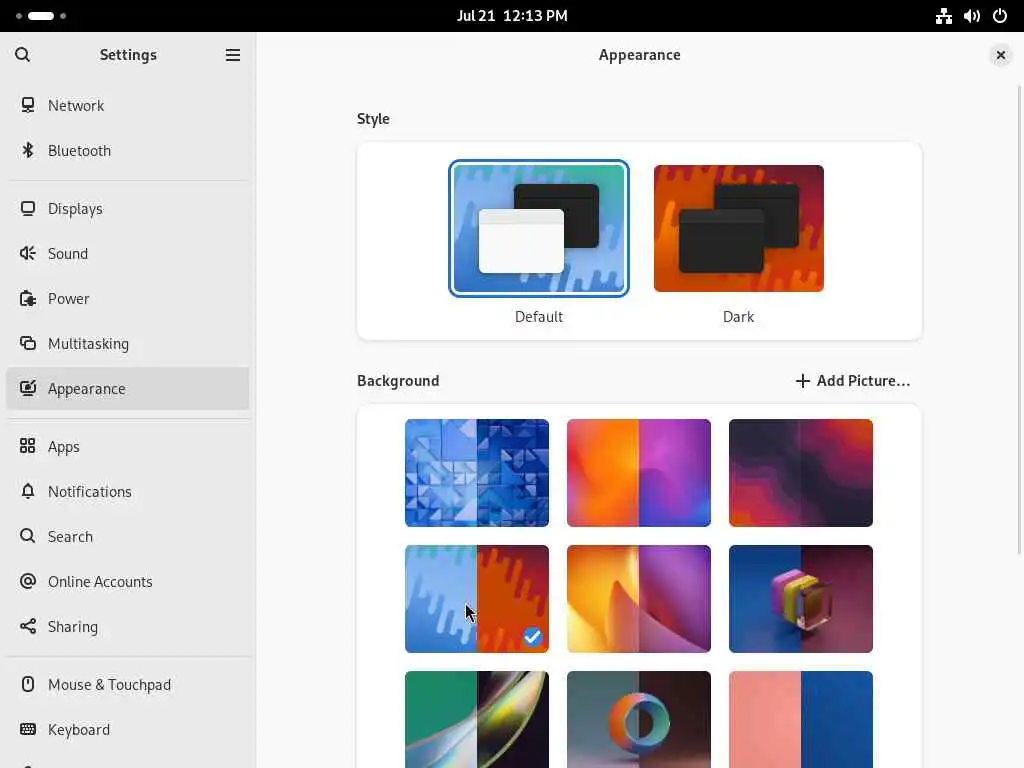Open the Settings search icon
The height and width of the screenshot is (768, 1024).
point(22,55)
